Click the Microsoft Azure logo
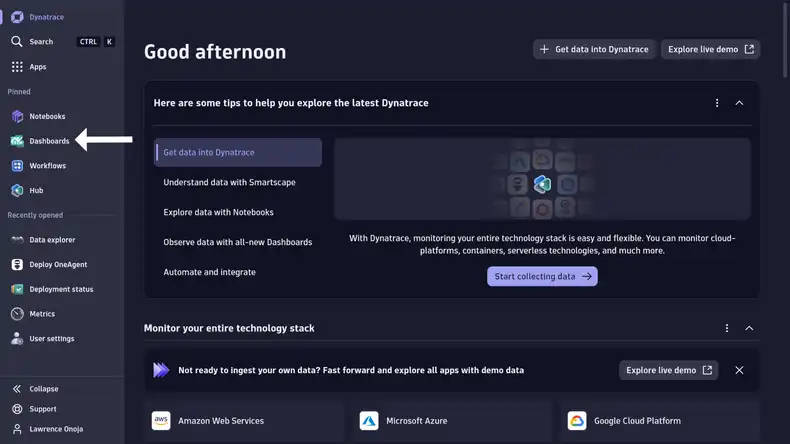790x444 pixels. (369, 420)
